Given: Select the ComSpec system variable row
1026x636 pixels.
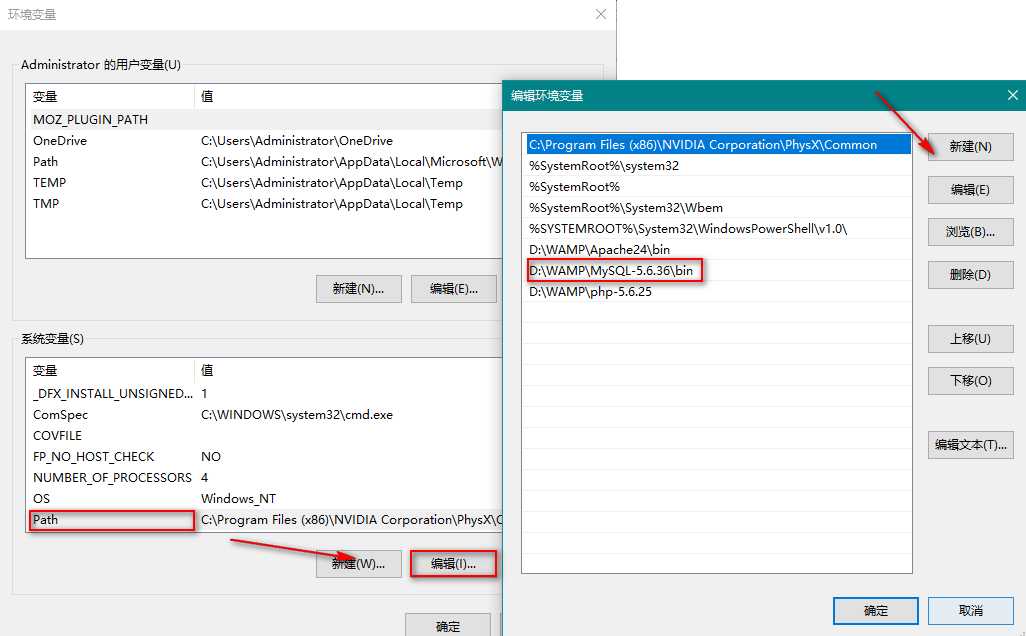Looking at the screenshot, I should click(x=264, y=414).
